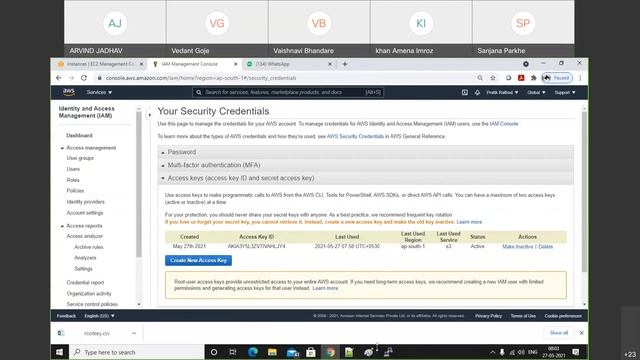Image resolution: width=640 pixels, height=360 pixels.
Task: Open the Pratik Rathod account dropdown
Action: pyautogui.click(x=502, y=93)
